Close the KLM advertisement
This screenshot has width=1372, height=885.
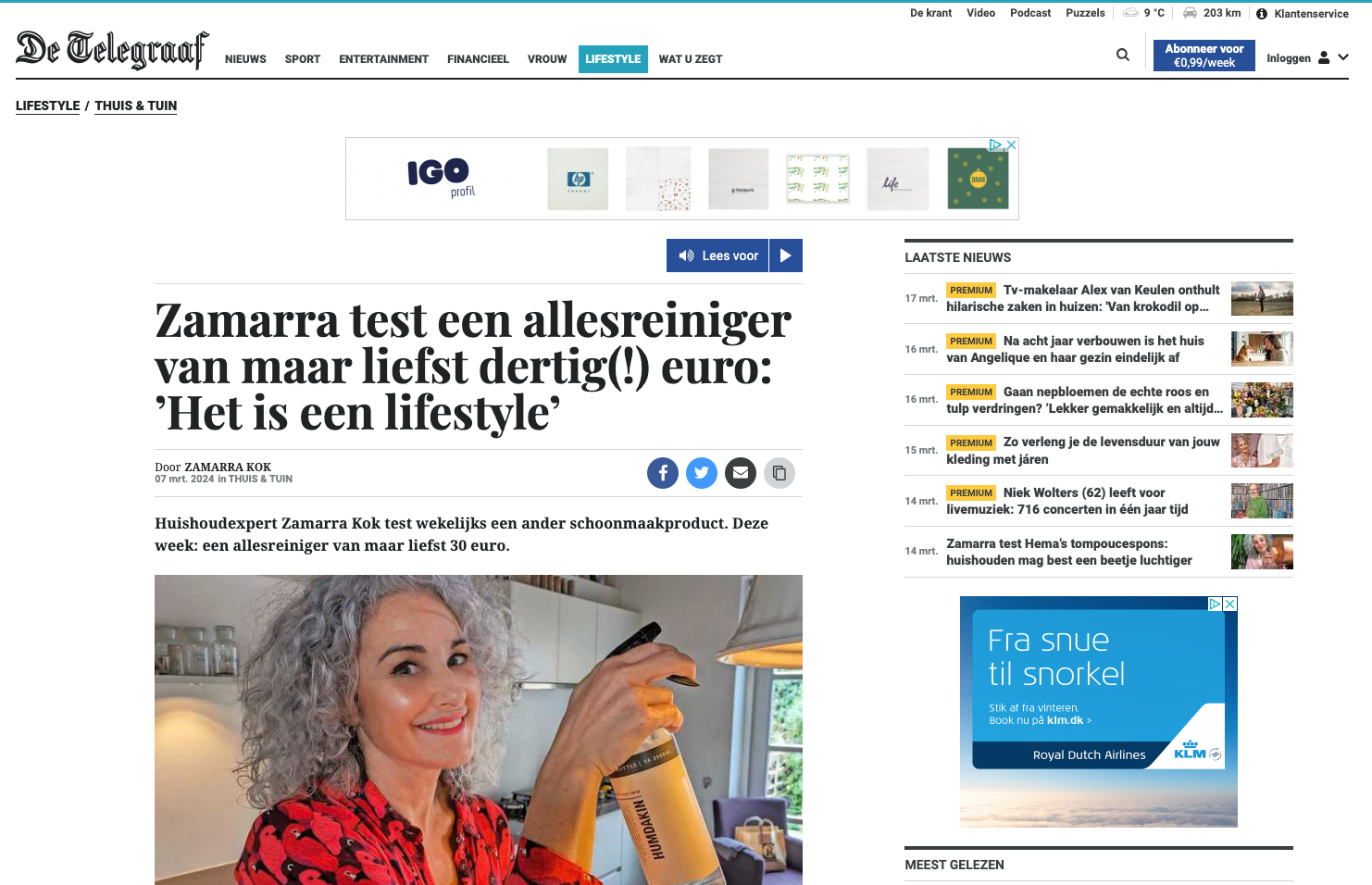coord(1230,604)
